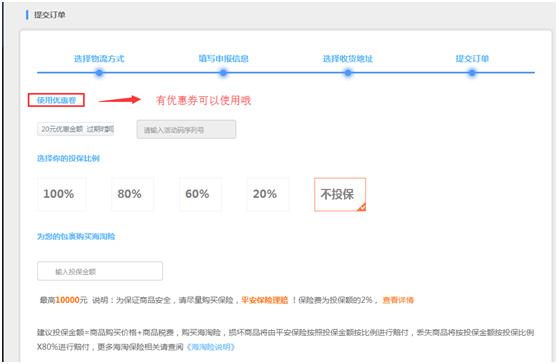Click the 最高10000元 text
This screenshot has height=364, width=558.
[x=63, y=300]
